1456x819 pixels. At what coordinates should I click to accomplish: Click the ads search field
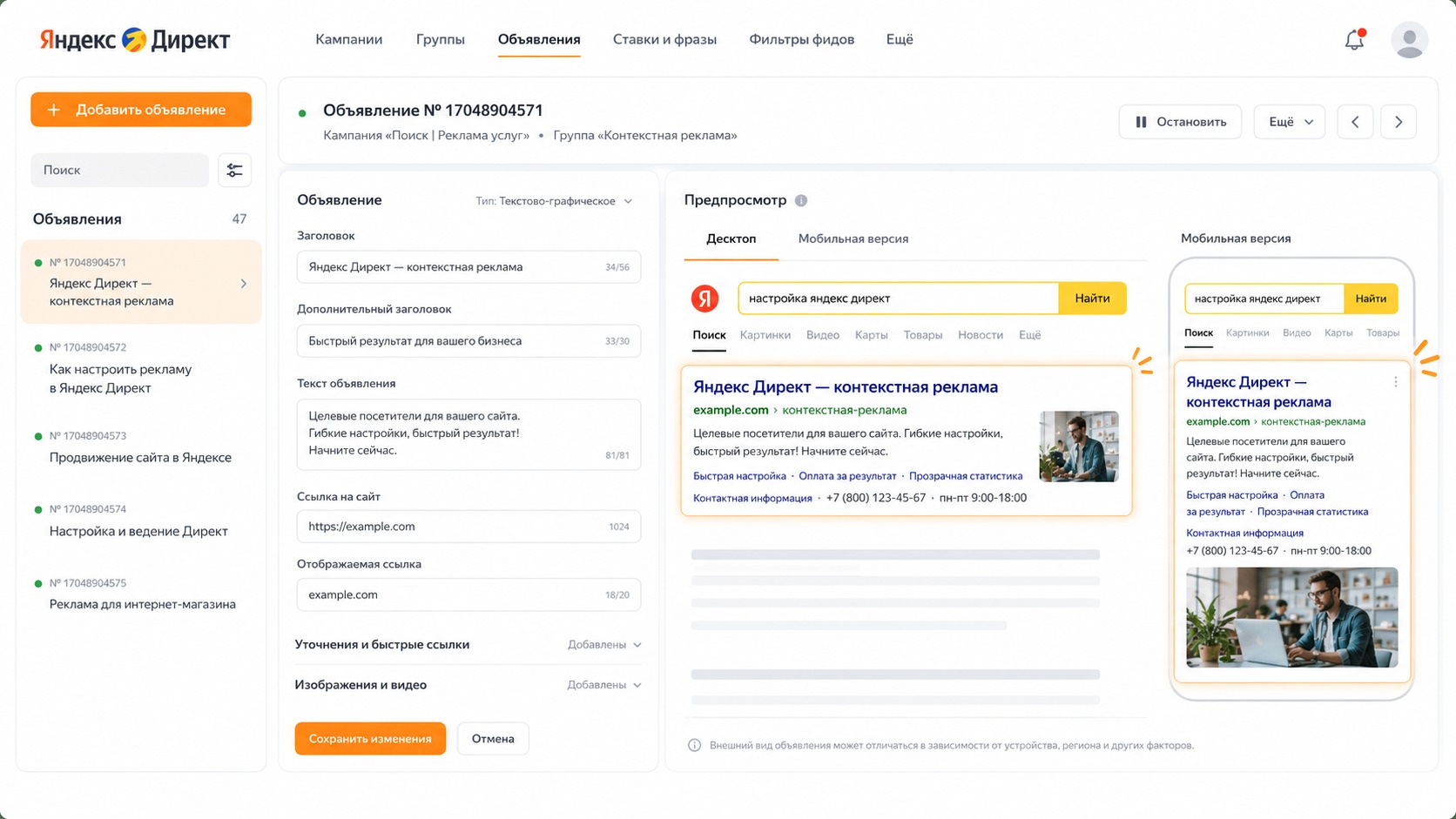[x=120, y=170]
